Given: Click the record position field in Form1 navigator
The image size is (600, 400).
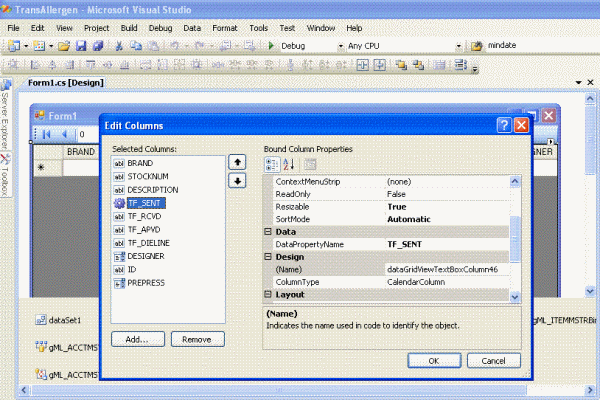Looking at the screenshot, I should click(x=87, y=134).
